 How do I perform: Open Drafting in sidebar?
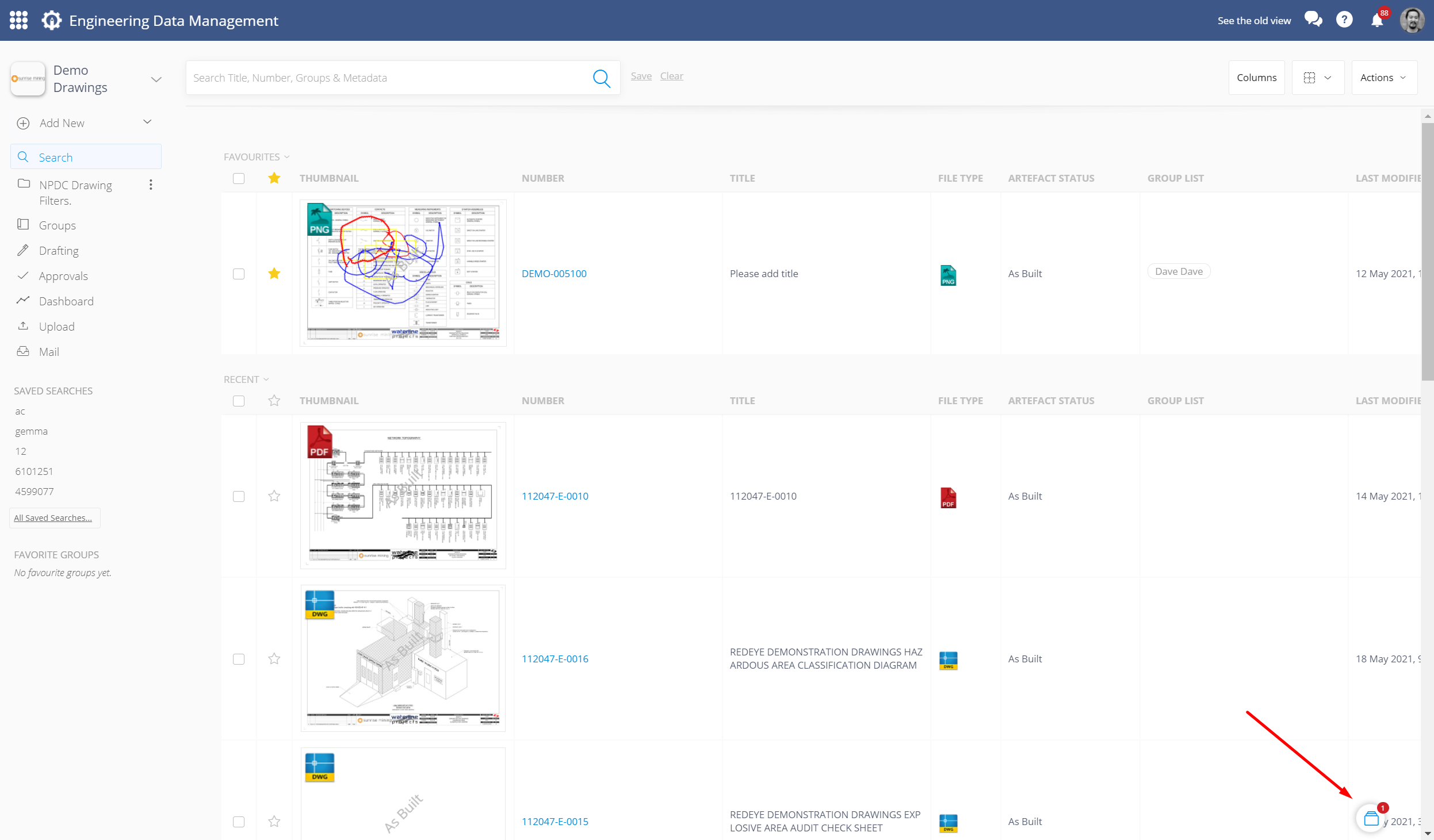click(59, 251)
